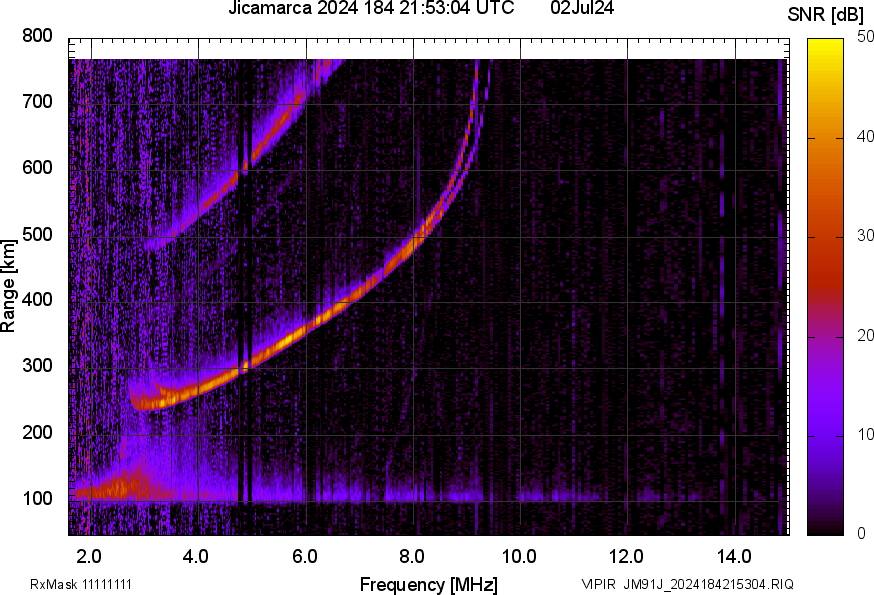
Task: Click the colorbar value 50
Action: pos(865,36)
